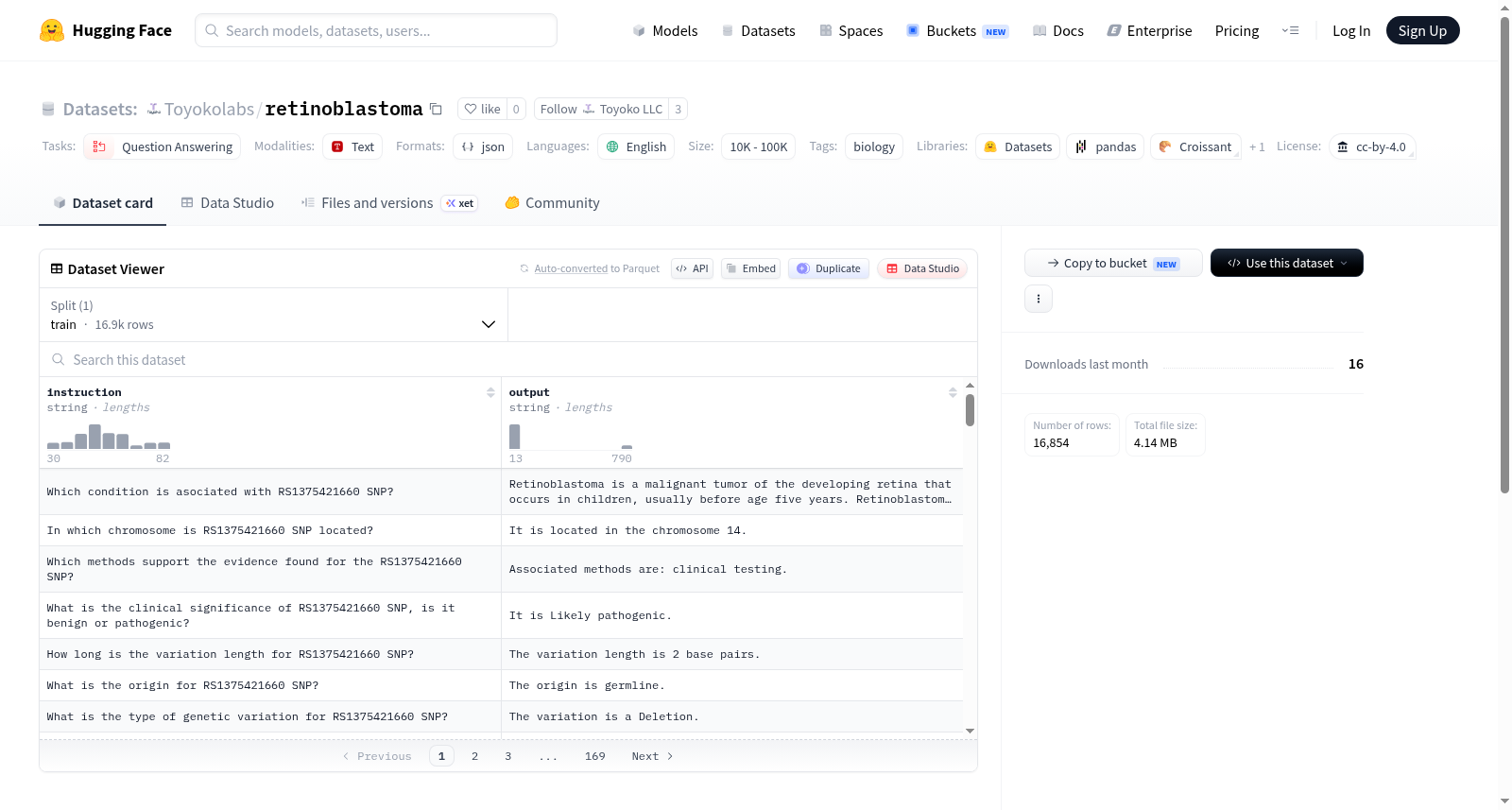The width and height of the screenshot is (1512, 810).
Task: Click the Toyoko LLC organization avatar icon
Action: click(x=589, y=109)
